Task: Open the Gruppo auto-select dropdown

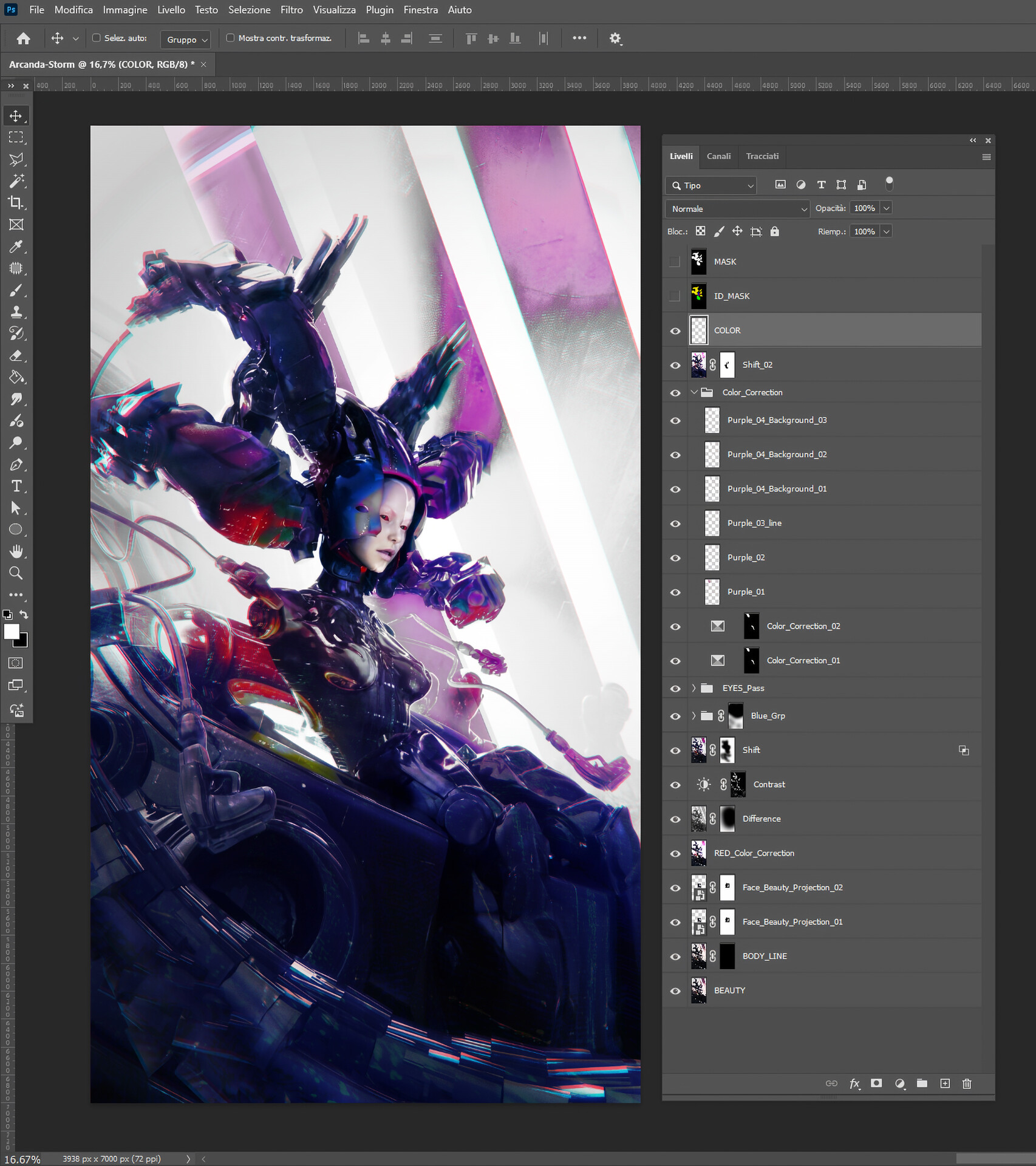Action: pos(185,39)
